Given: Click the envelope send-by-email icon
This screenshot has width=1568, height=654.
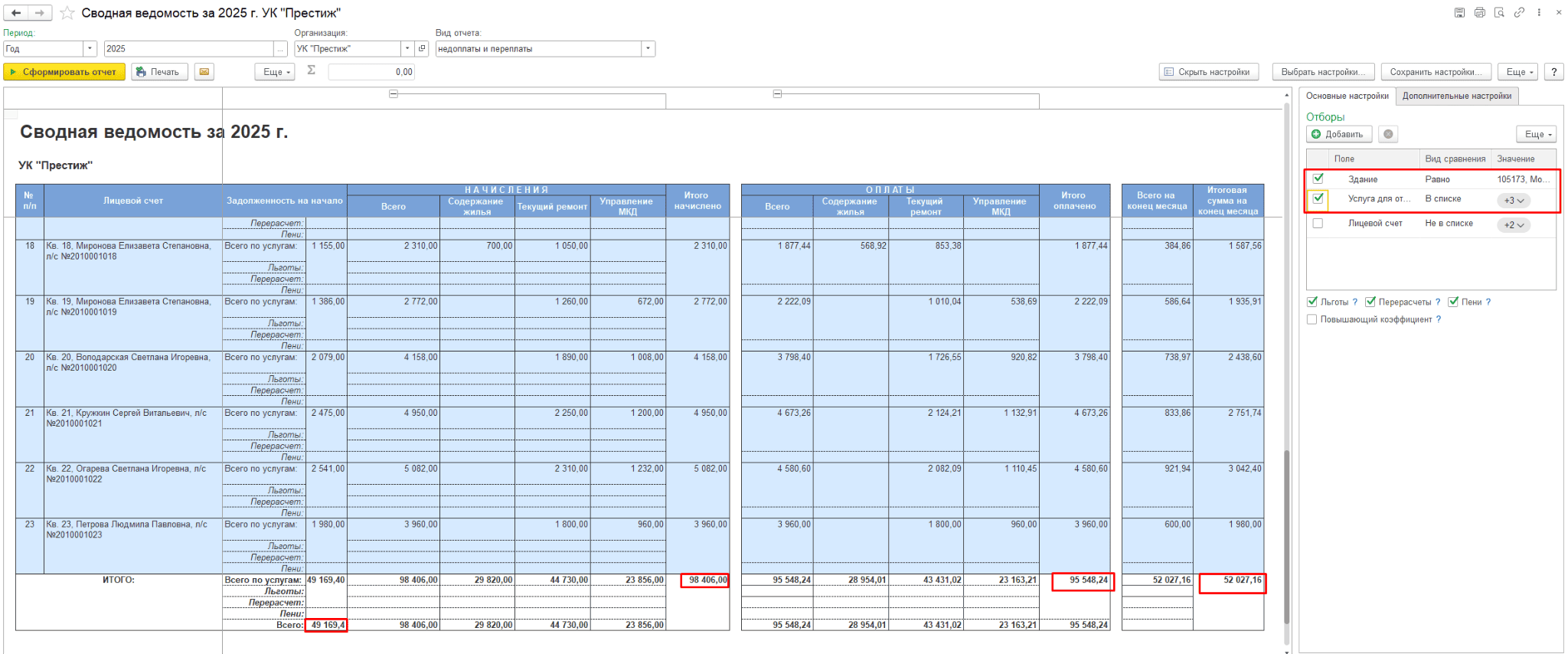Looking at the screenshot, I should click(204, 72).
